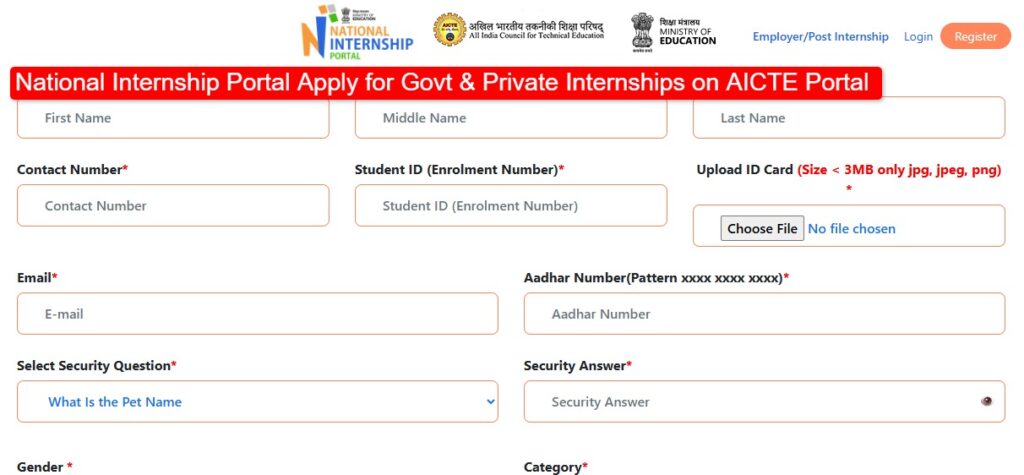Screen dimensions: 1024x475
Task: Open the Select Security Question dropdown
Action: point(257,402)
